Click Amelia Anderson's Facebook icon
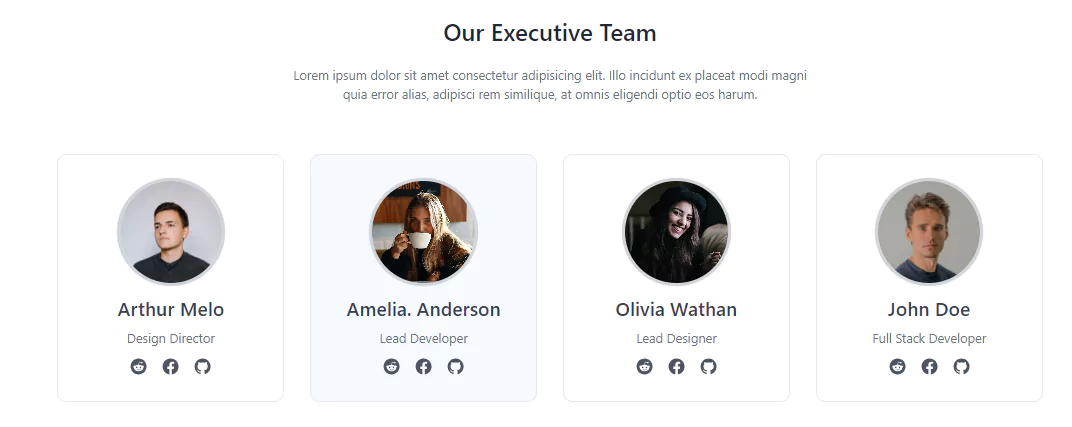Viewport: 1072px width, 427px height. pos(423,366)
